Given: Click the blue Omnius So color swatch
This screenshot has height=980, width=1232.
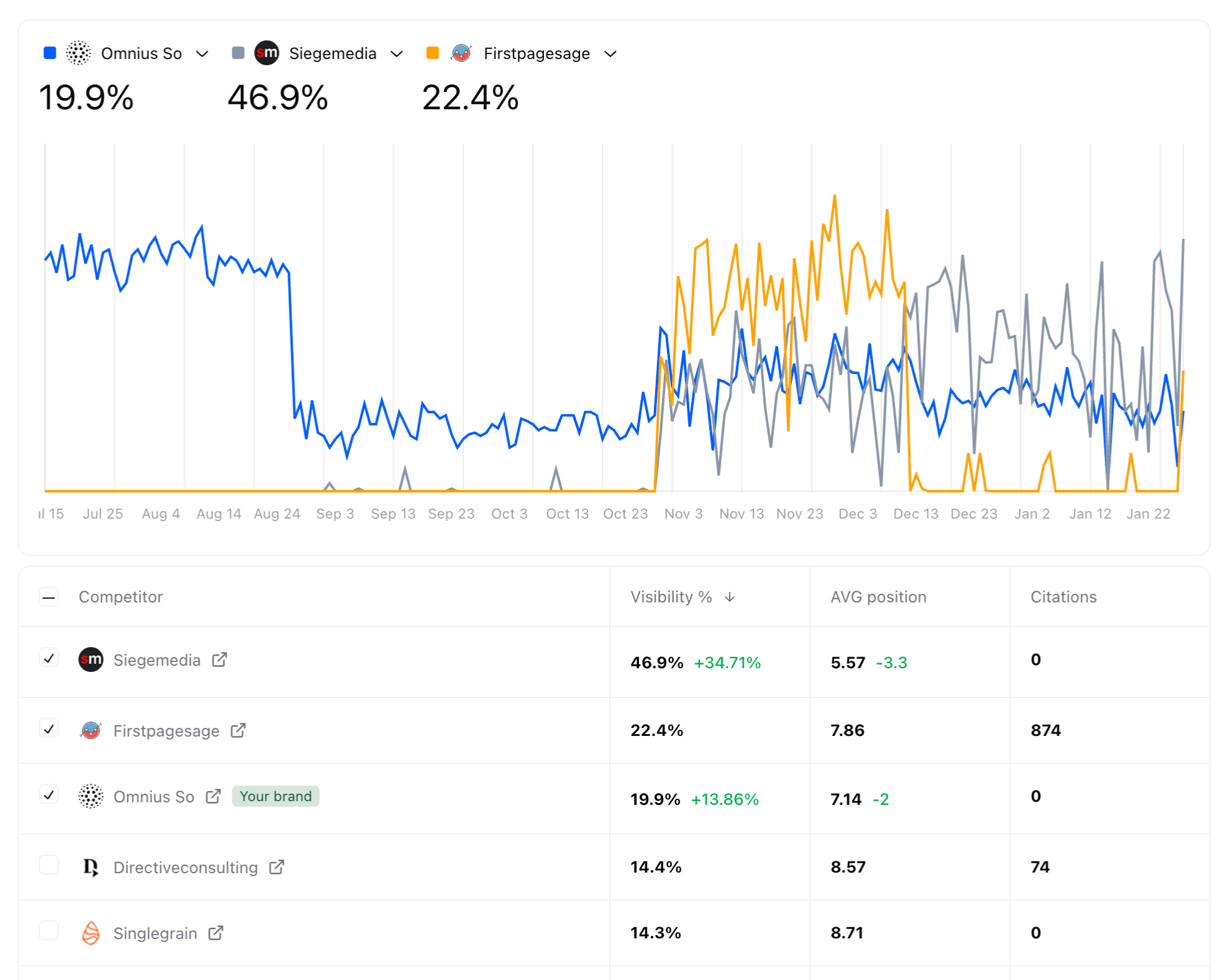Looking at the screenshot, I should pos(50,53).
